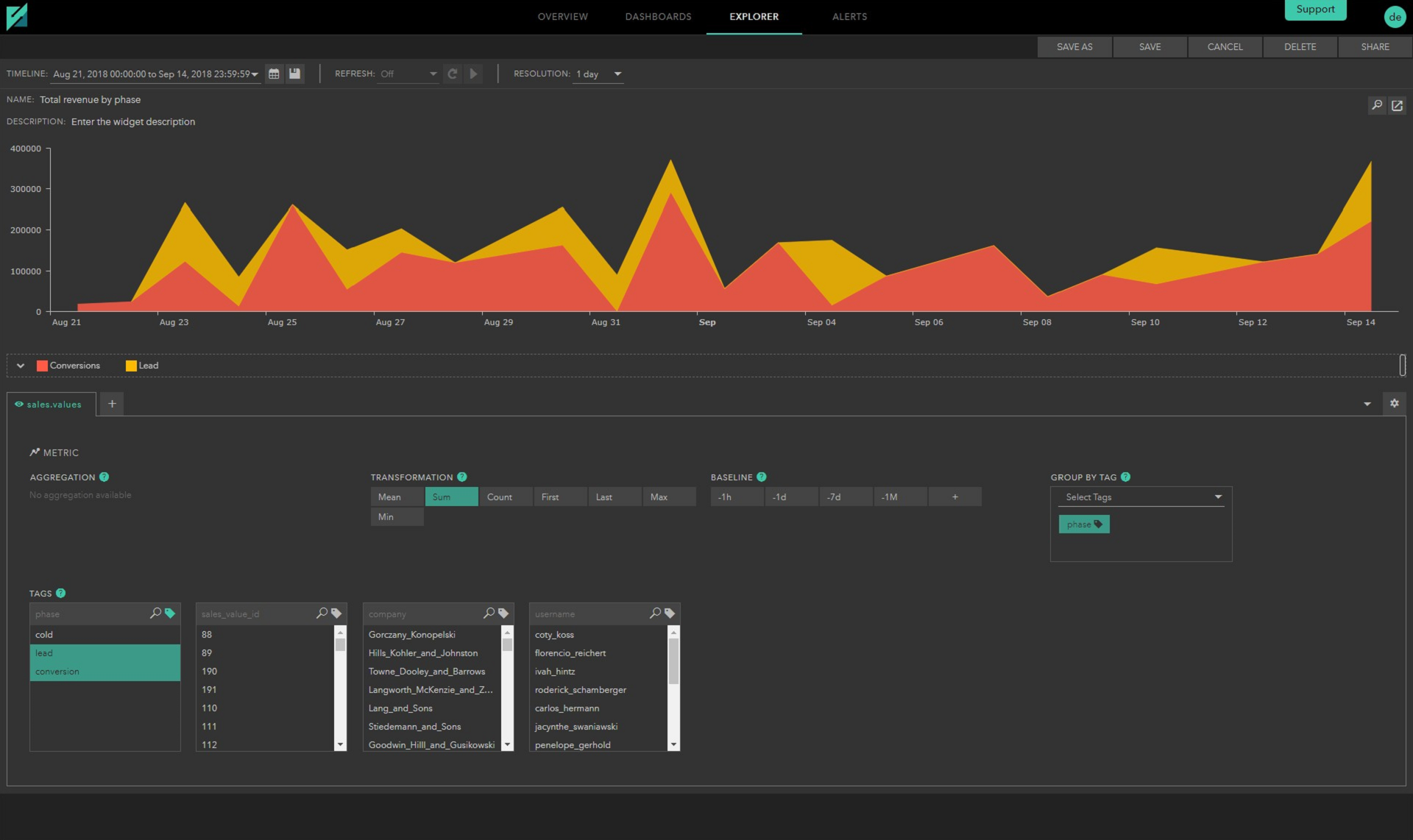Open the Resolution 1 day dropdown
This screenshot has width=1413, height=840.
[x=598, y=74]
